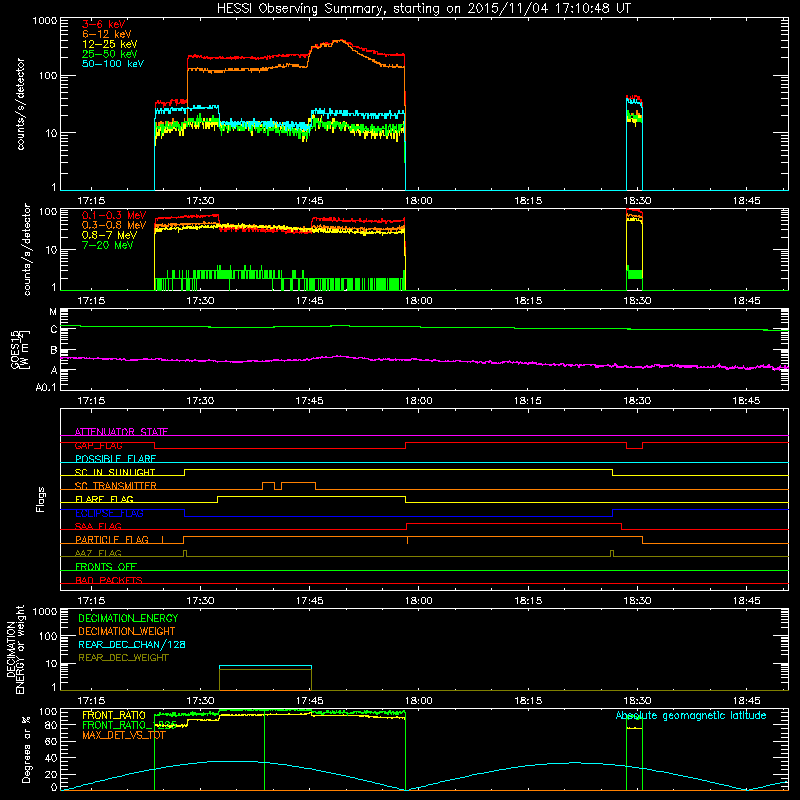Select the PARTICLE_FLAG label

tap(112, 539)
